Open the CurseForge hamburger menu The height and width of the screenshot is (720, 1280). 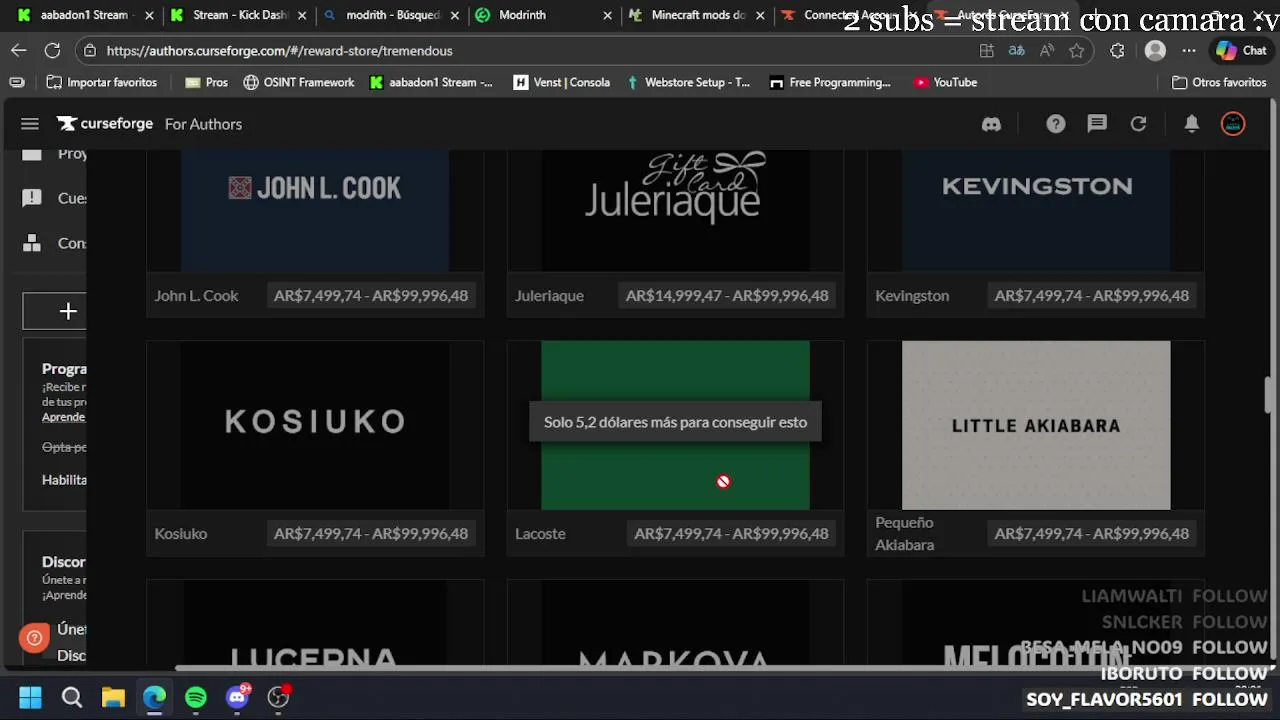coord(30,124)
